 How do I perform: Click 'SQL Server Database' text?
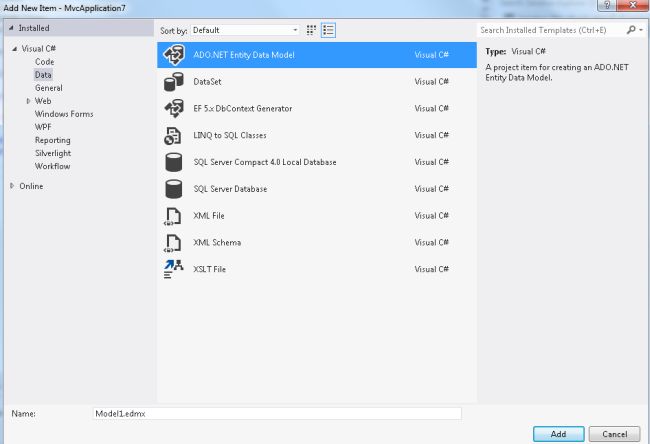pos(230,189)
